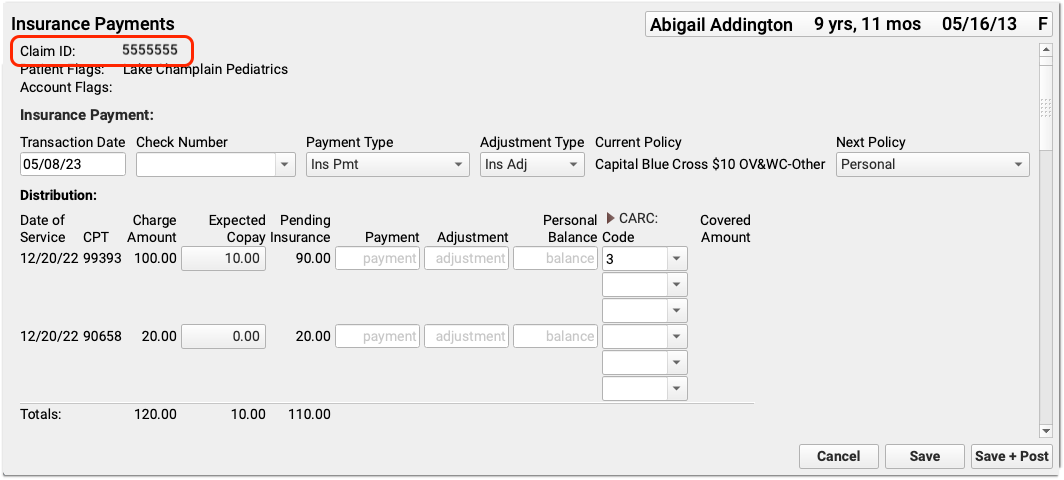Viewport: 1064px width, 480px height.
Task: Click the payment field for CPT 99393
Action: 378,259
